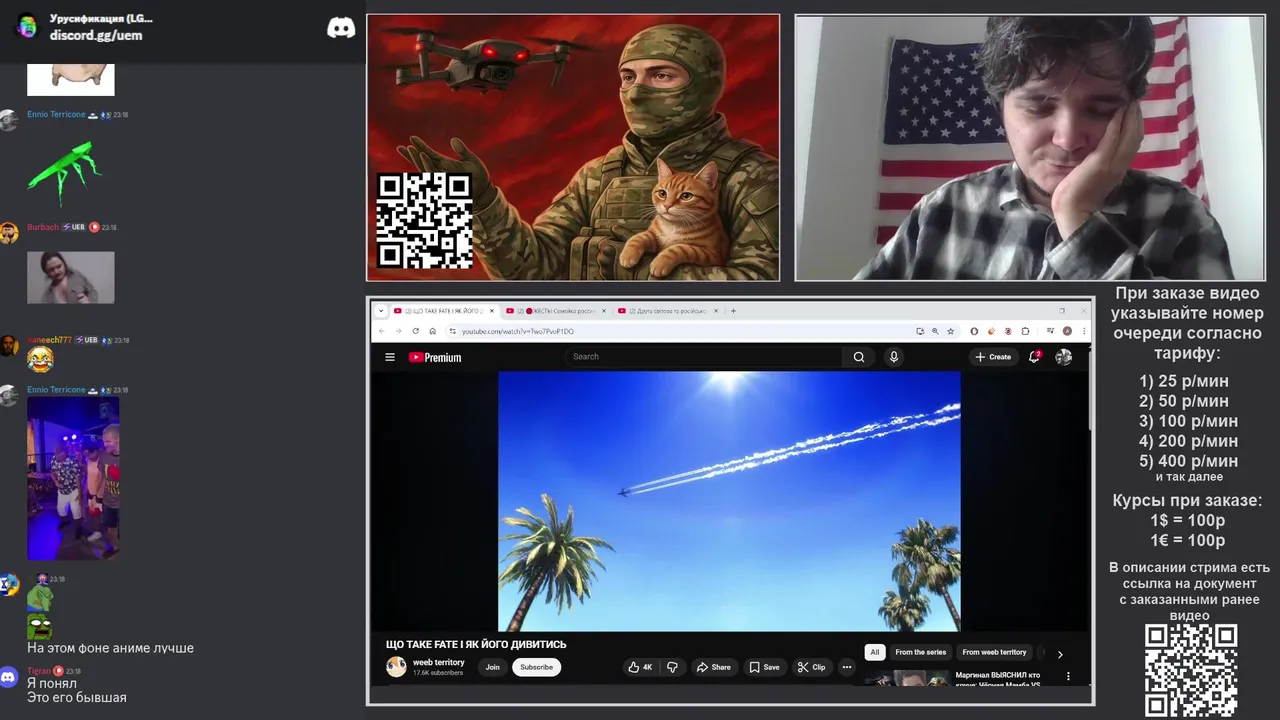This screenshot has height=720, width=1280.
Task: Dislike the video with thumbs-down icon
Action: point(672,667)
